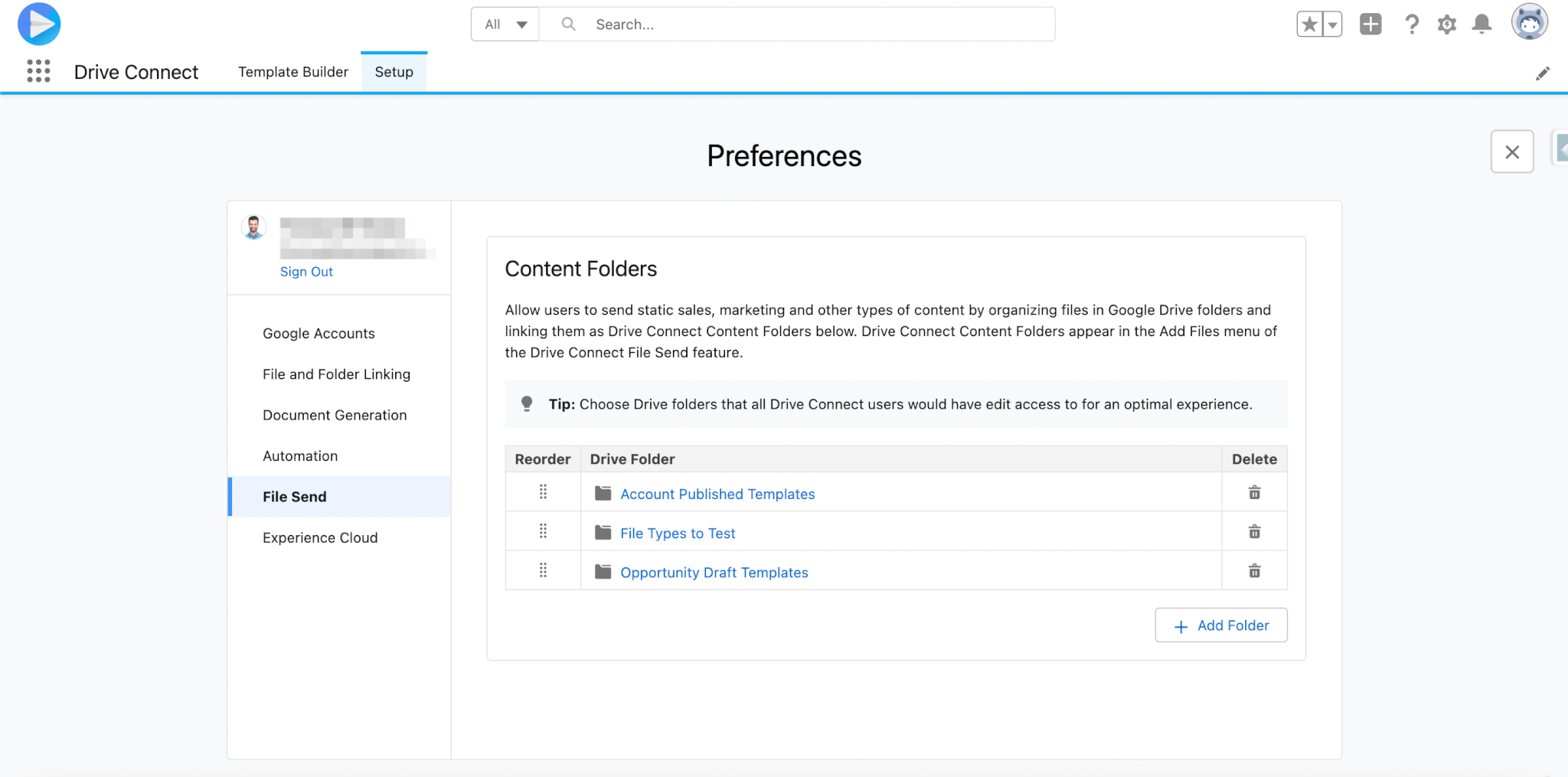Click the pencil edit navigation icon

pyautogui.click(x=1543, y=73)
